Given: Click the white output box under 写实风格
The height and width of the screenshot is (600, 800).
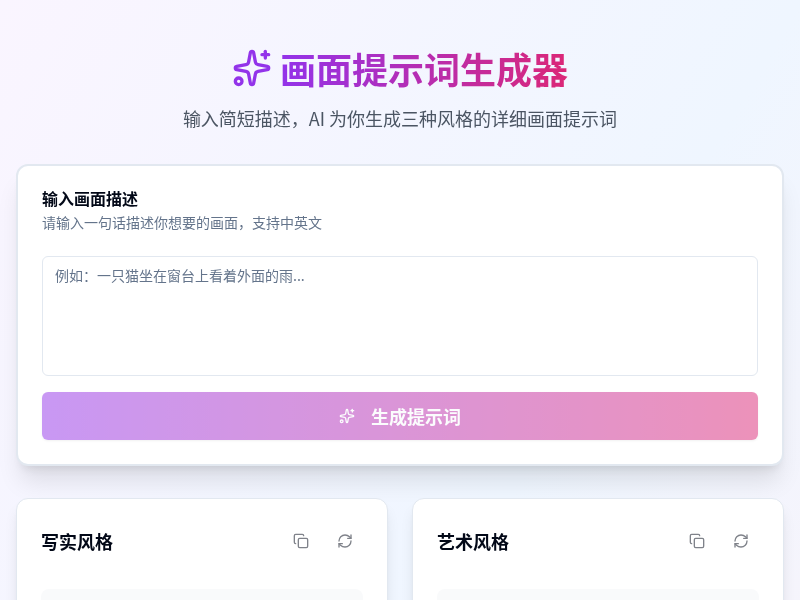Looking at the screenshot, I should [x=201, y=595].
